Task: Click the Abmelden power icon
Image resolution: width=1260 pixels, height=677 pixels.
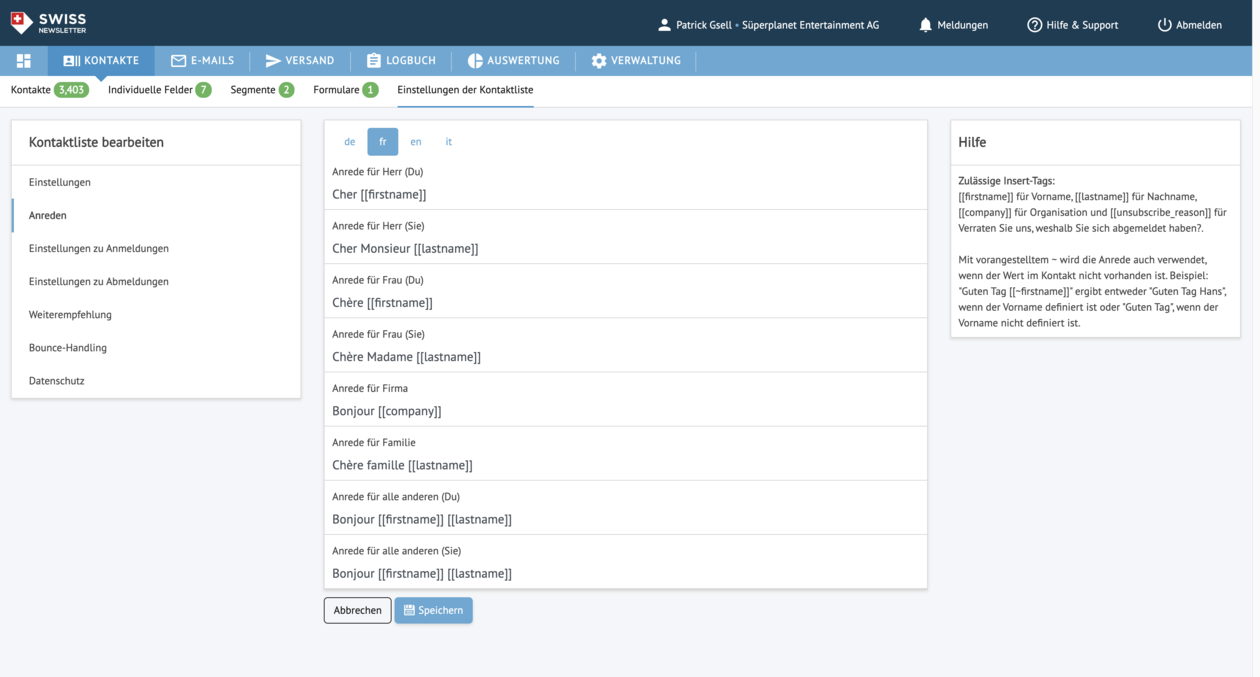Action: point(1164,25)
